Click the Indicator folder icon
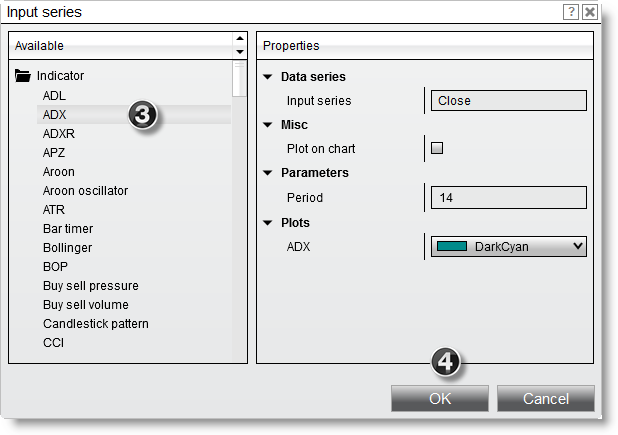The height and width of the screenshot is (435, 618). [x=23, y=76]
